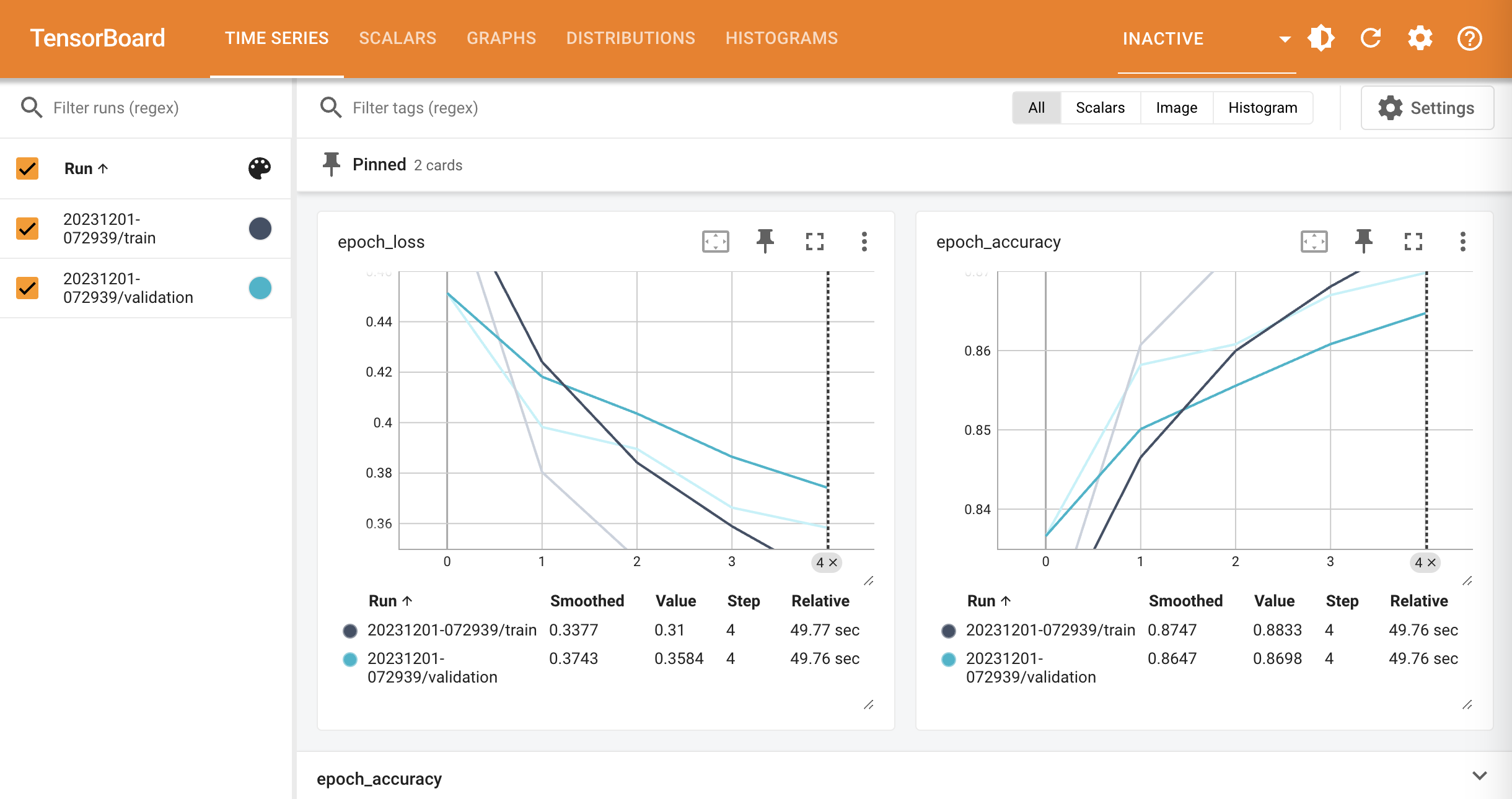Open the GRAPHS tab
This screenshot has width=1512, height=799.
click(501, 38)
